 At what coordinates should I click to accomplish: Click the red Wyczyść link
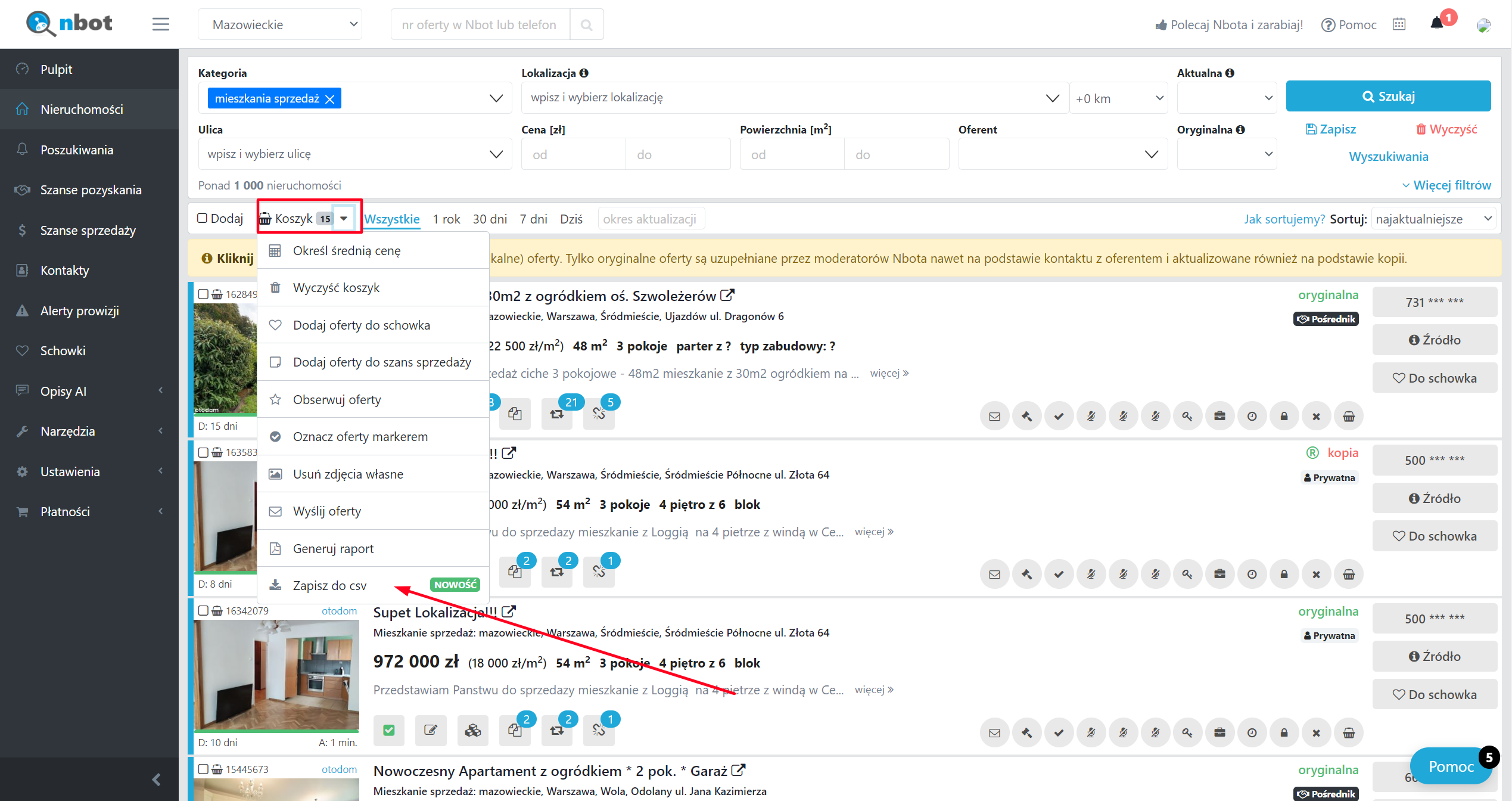click(x=1446, y=129)
